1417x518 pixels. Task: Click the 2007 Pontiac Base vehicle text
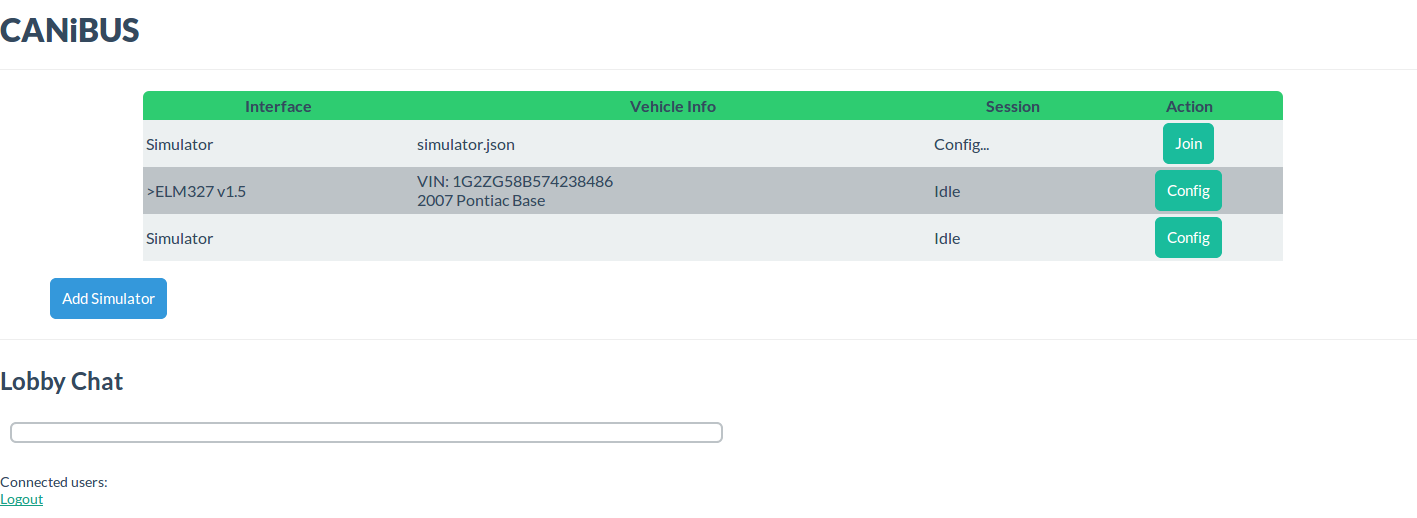[x=481, y=201]
